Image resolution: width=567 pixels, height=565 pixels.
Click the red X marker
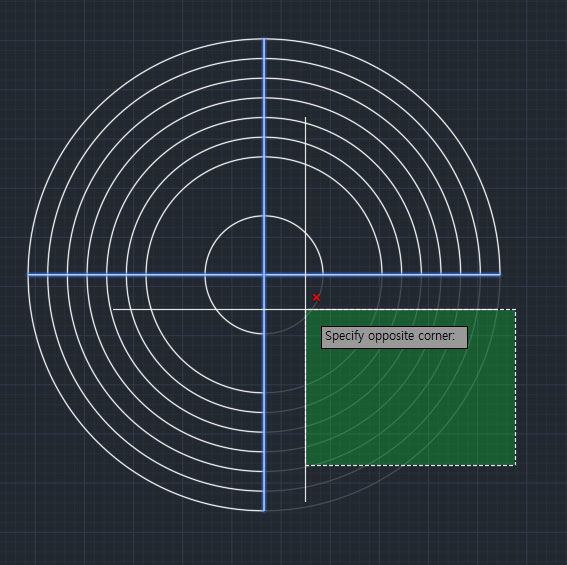(316, 297)
